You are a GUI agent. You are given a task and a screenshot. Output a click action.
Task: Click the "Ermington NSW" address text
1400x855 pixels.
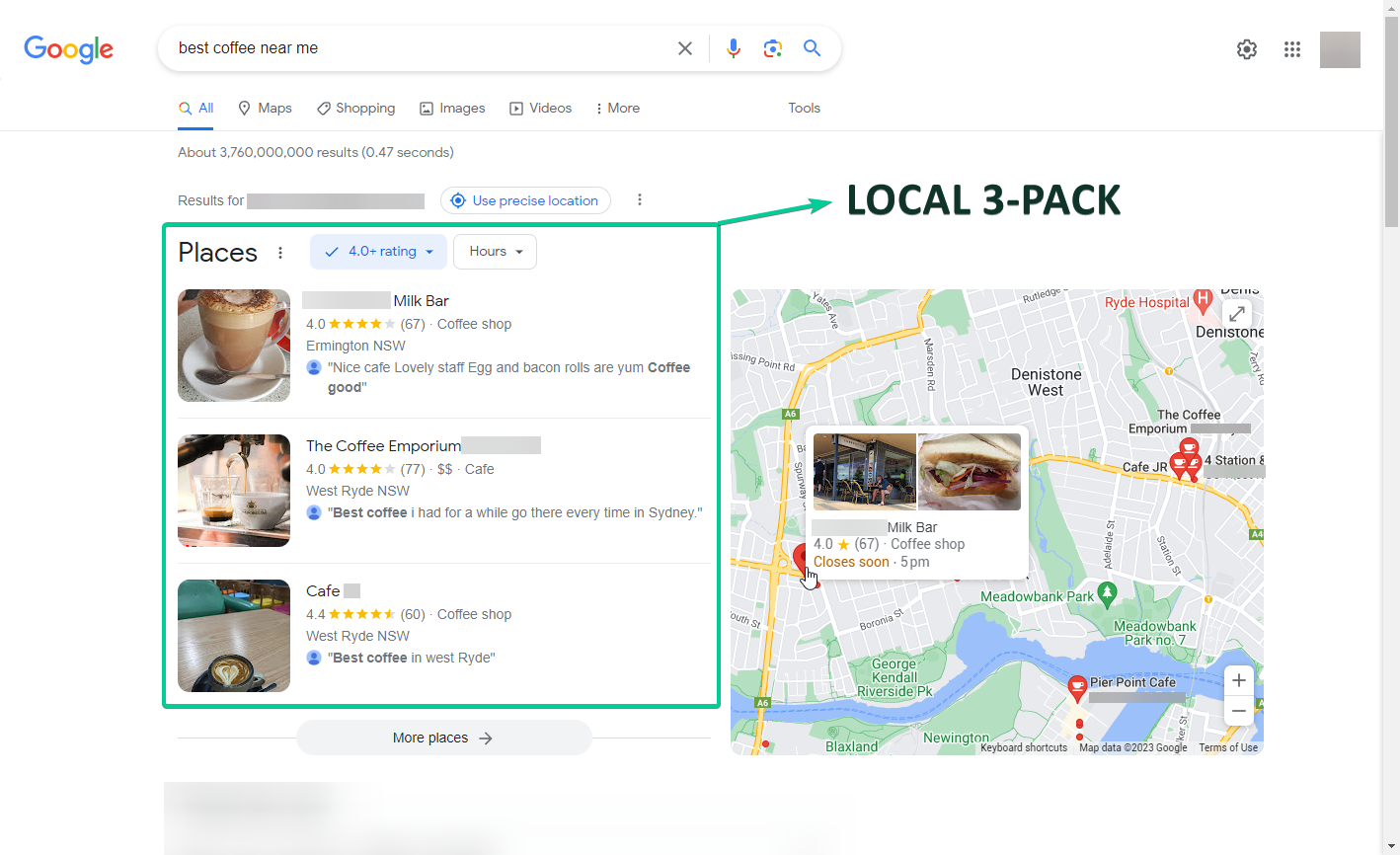click(355, 347)
